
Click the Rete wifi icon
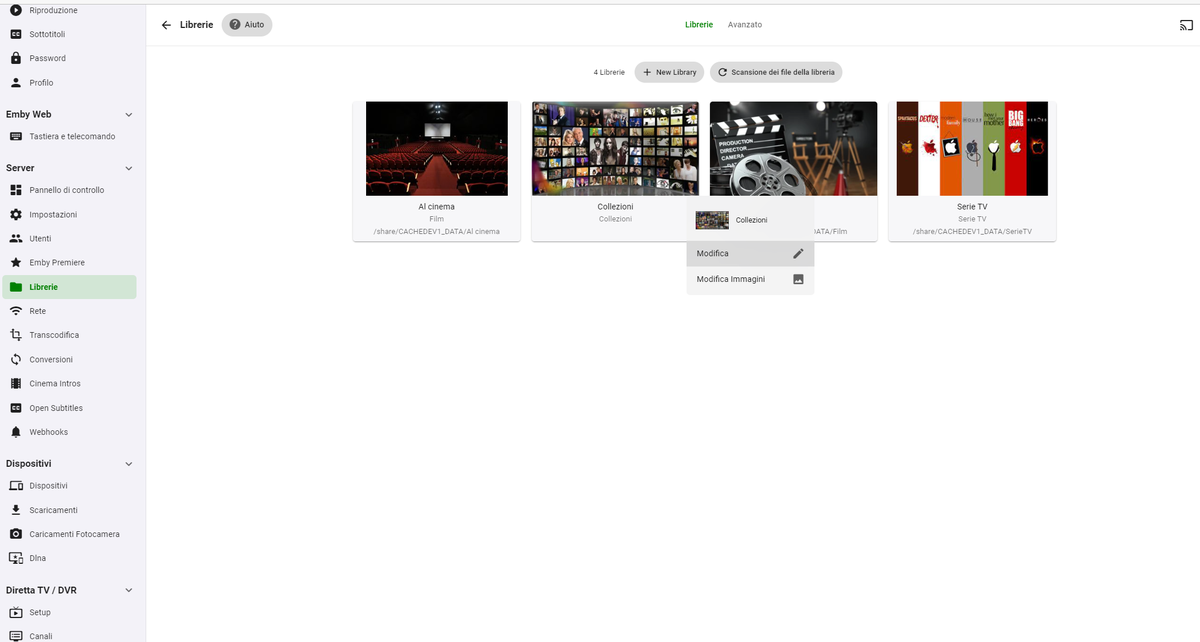[x=16, y=311]
